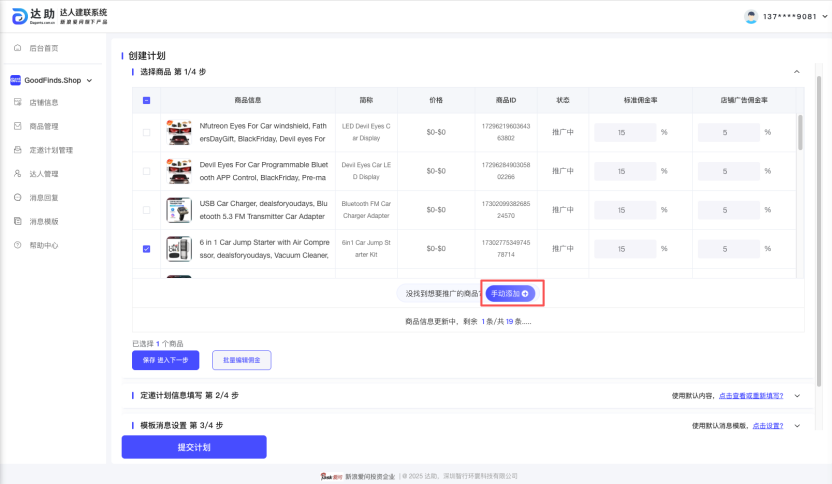This screenshot has width=832, height=484.
Task: Expand the 定邀计划信息填写 step 2/4 section
Action: coord(796,396)
